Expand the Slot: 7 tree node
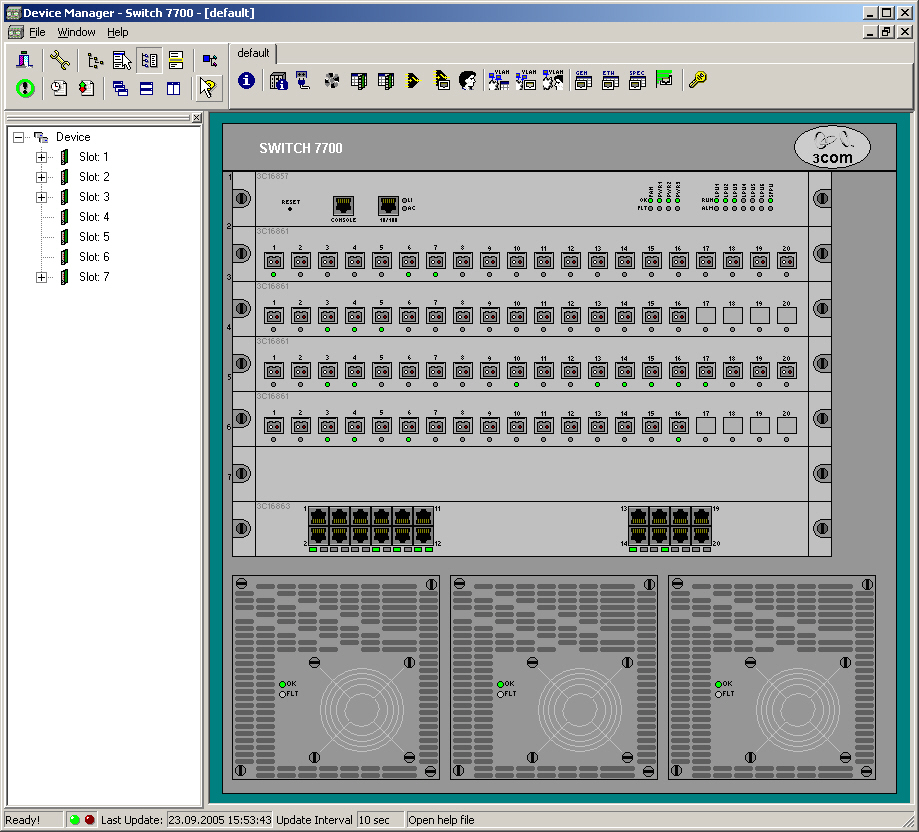This screenshot has height=832, width=919. click(x=41, y=277)
